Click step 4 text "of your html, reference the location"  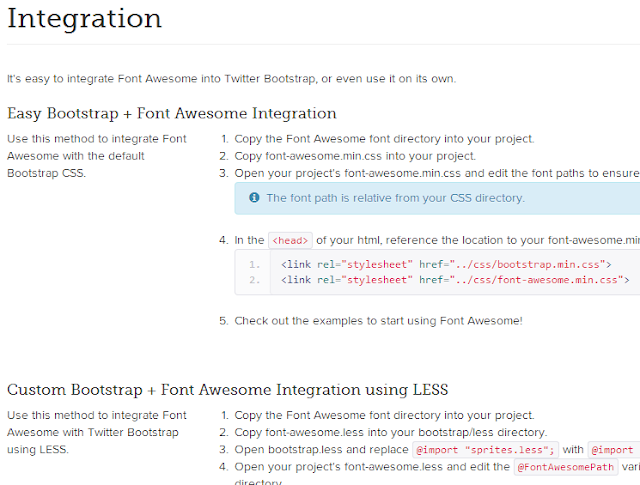(x=478, y=240)
